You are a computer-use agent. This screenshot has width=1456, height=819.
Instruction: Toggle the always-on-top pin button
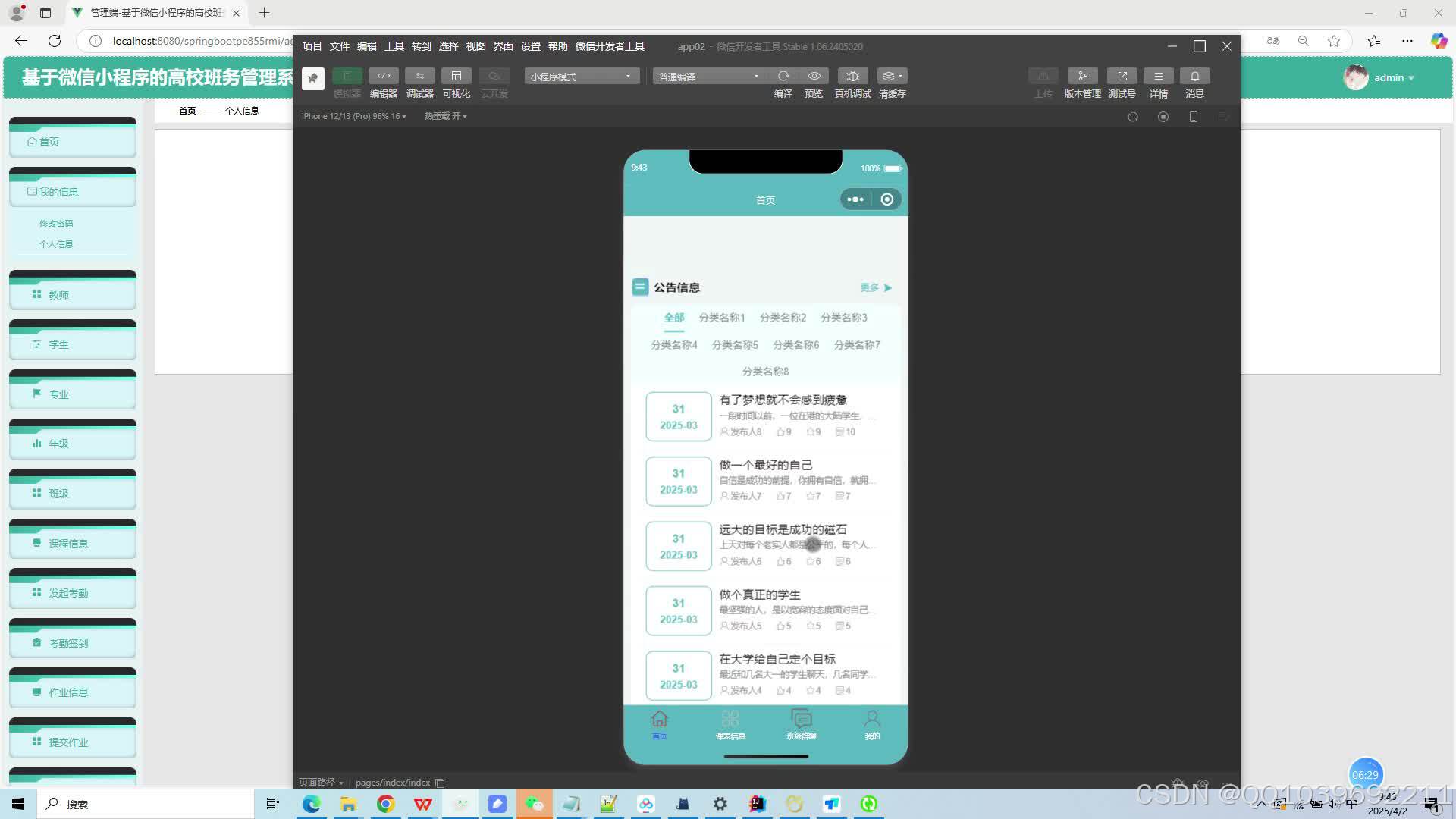point(312,78)
